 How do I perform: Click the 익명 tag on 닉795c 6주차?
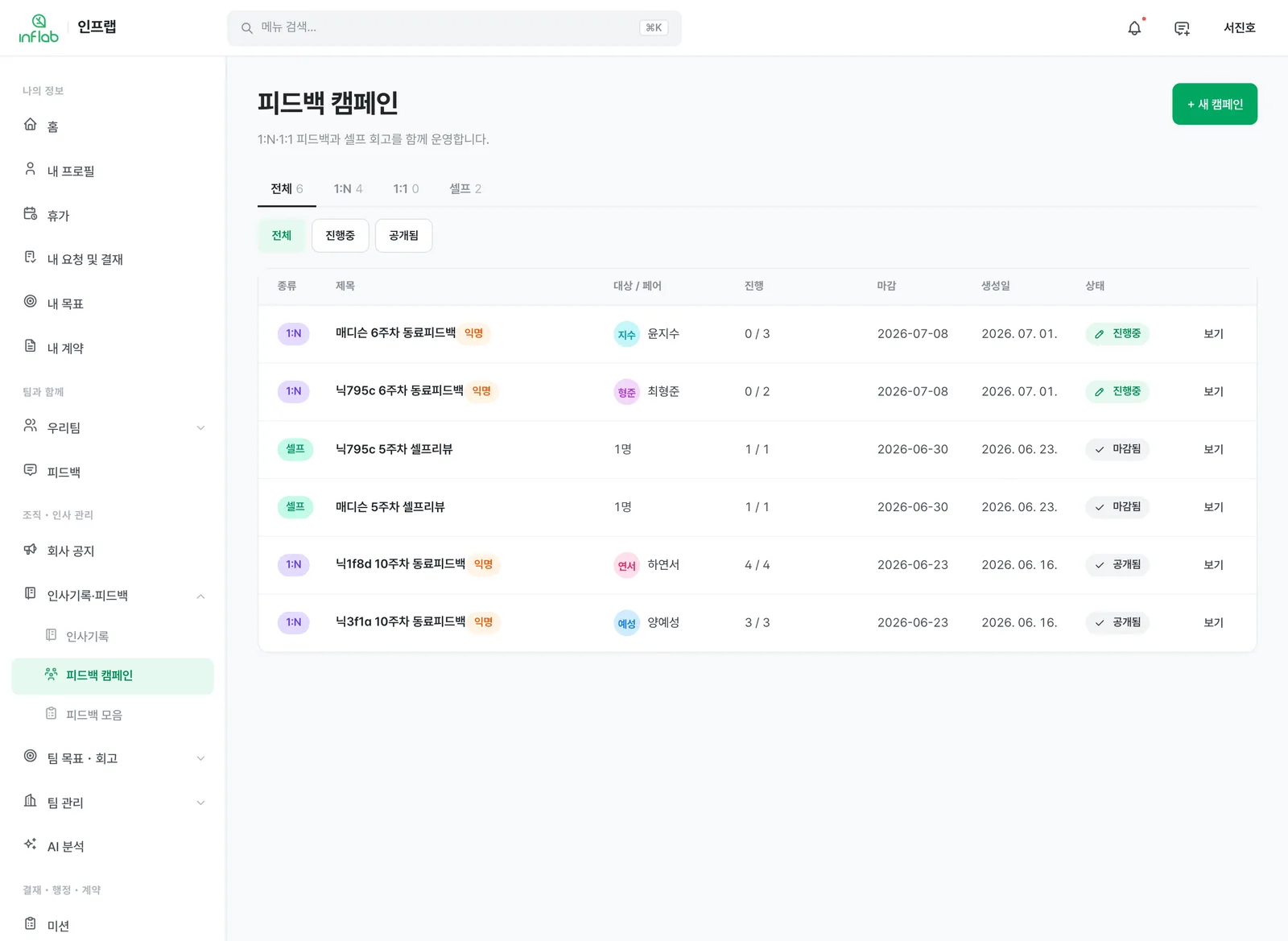[481, 391]
